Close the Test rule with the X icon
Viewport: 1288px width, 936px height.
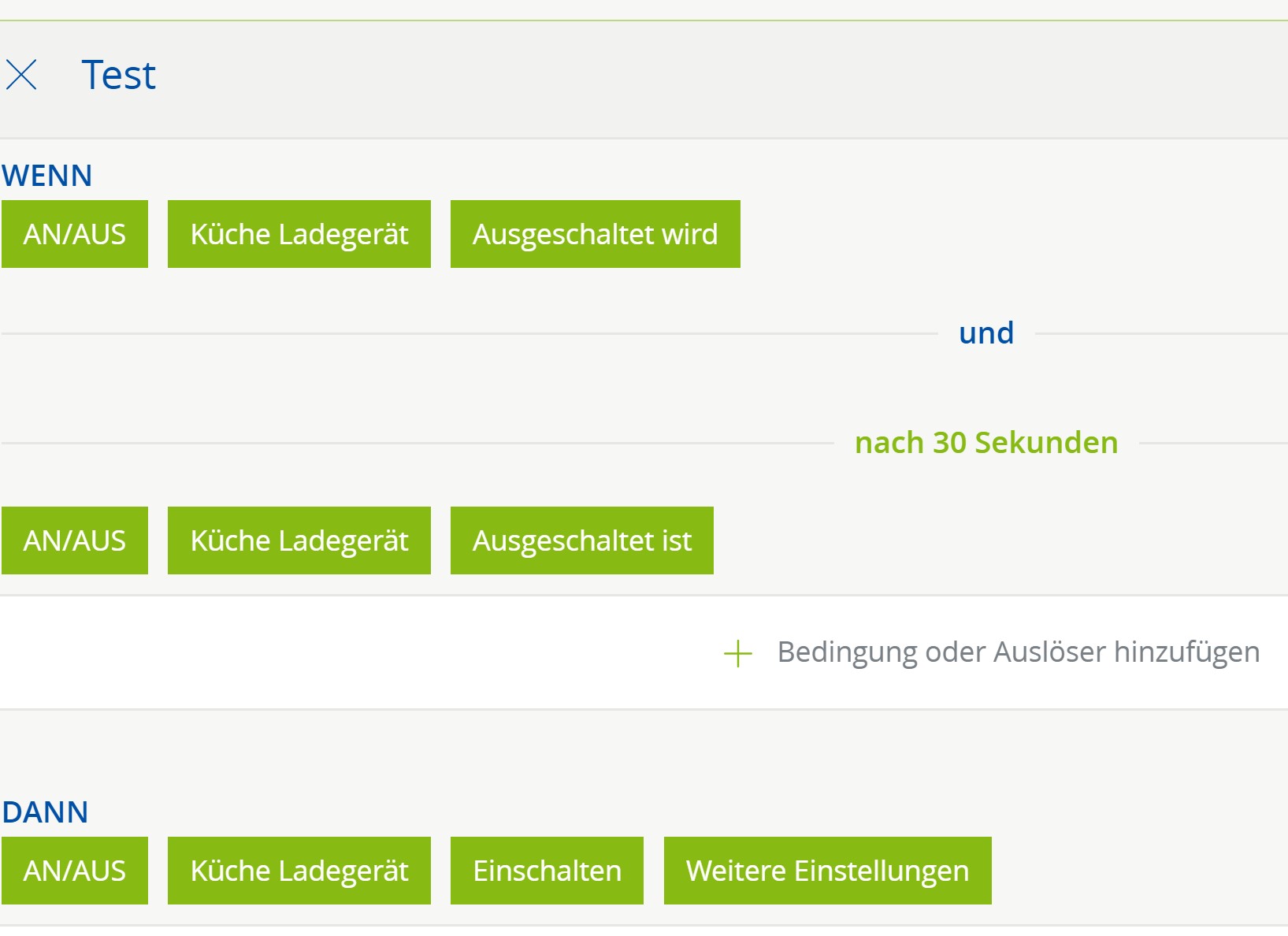pyautogui.click(x=21, y=76)
